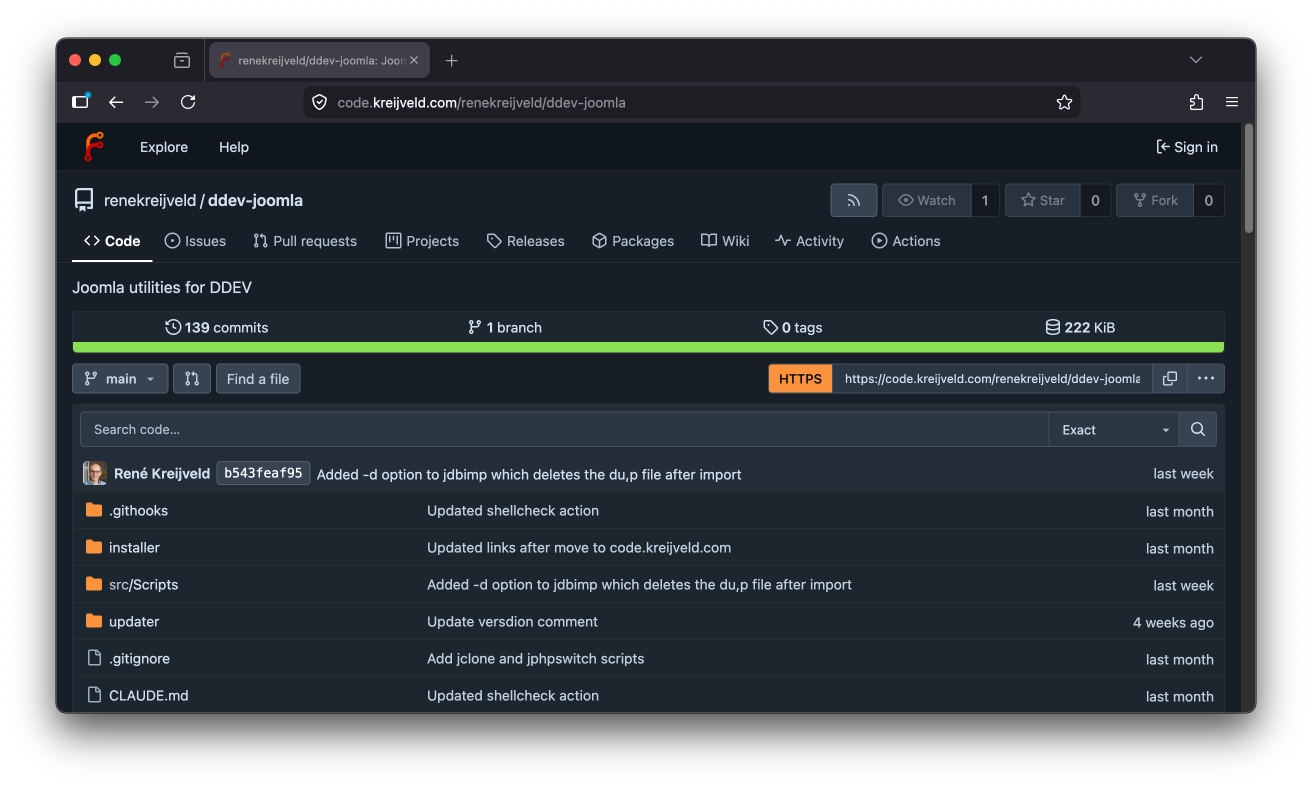The image size is (1312, 787).
Task: Select HTTPS clone protocol
Action: coord(800,379)
